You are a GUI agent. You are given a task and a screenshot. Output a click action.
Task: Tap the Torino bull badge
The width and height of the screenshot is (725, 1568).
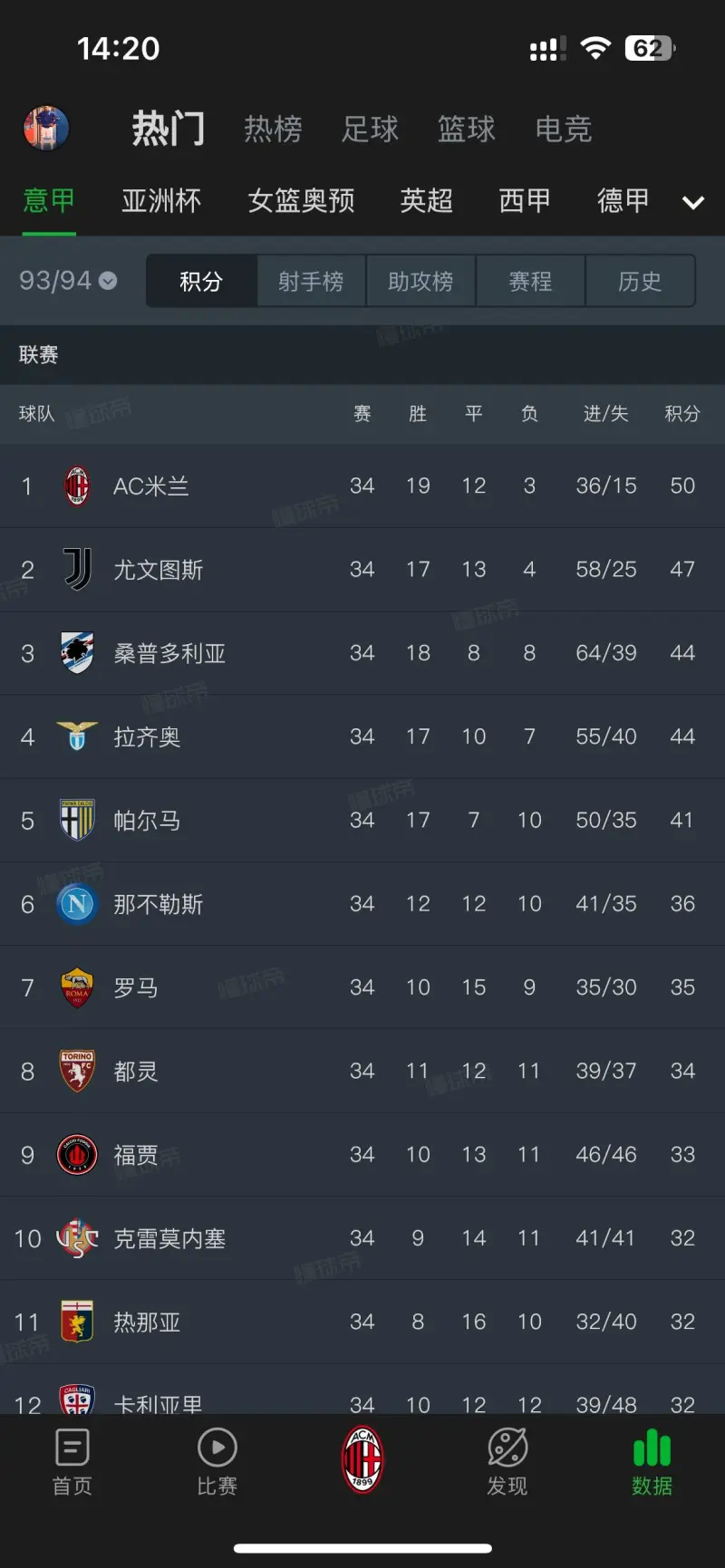pos(77,1071)
